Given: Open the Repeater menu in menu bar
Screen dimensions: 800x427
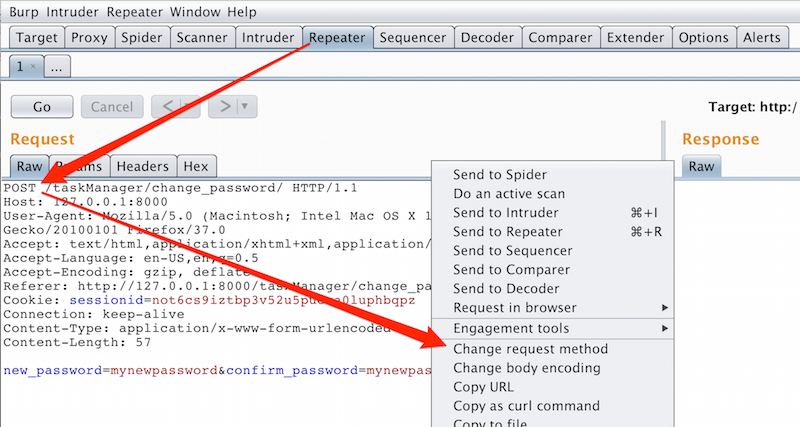Looking at the screenshot, I should pyautogui.click(x=134, y=12).
